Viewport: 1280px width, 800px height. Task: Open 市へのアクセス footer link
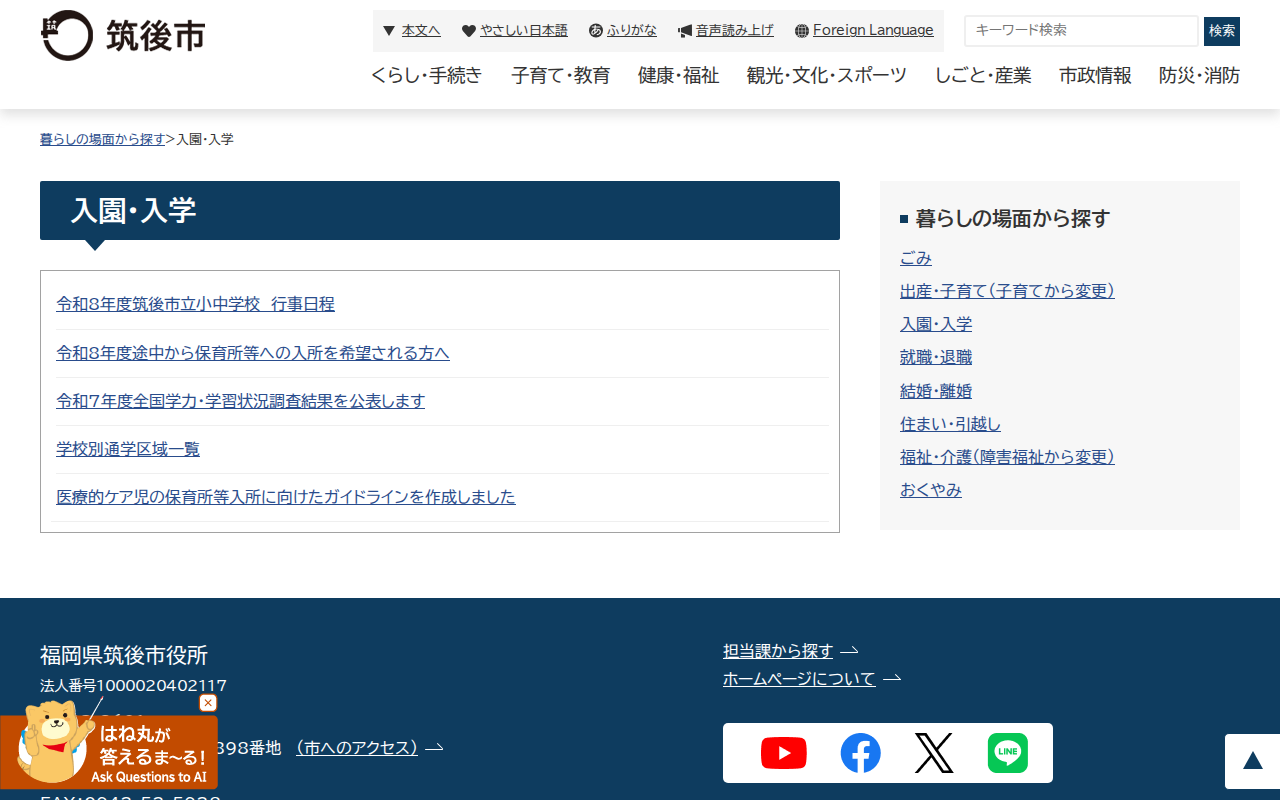357,748
